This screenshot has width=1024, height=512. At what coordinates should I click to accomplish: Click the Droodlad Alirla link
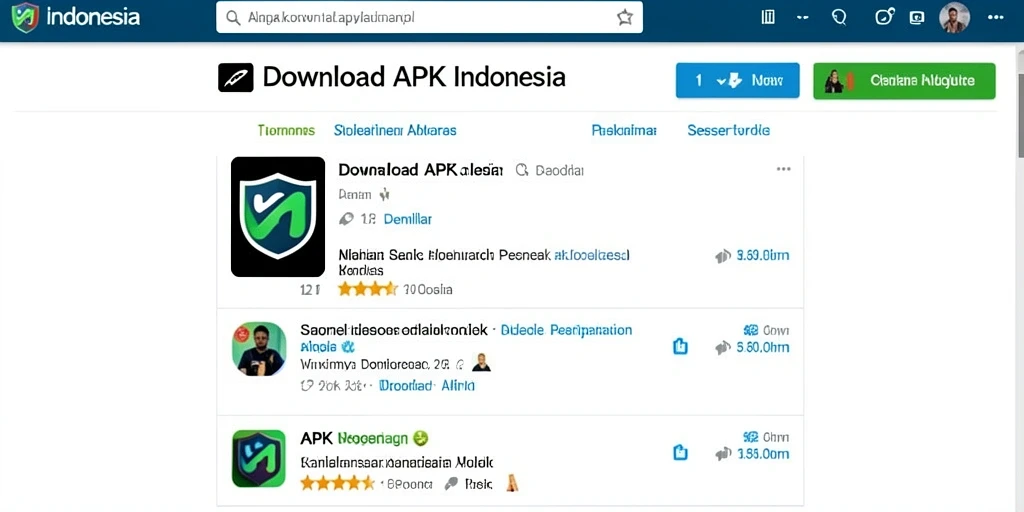click(x=427, y=385)
